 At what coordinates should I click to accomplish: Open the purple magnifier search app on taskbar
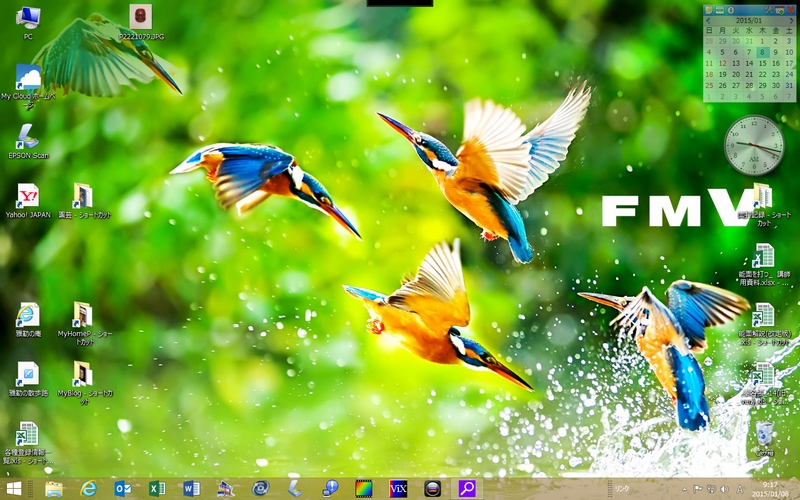pyautogui.click(x=467, y=489)
